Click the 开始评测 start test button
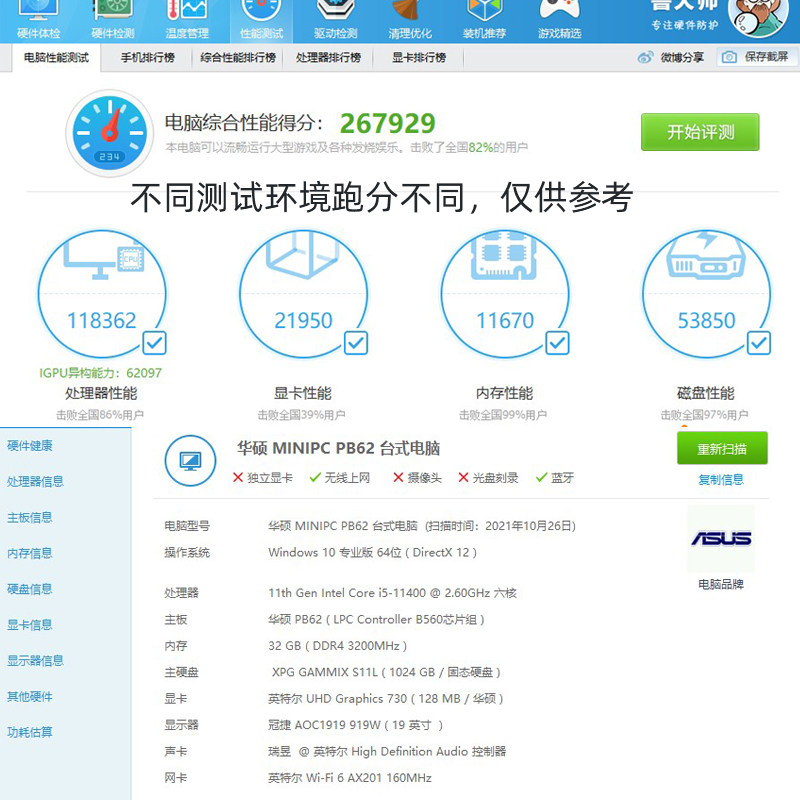The image size is (800, 800). point(700,132)
